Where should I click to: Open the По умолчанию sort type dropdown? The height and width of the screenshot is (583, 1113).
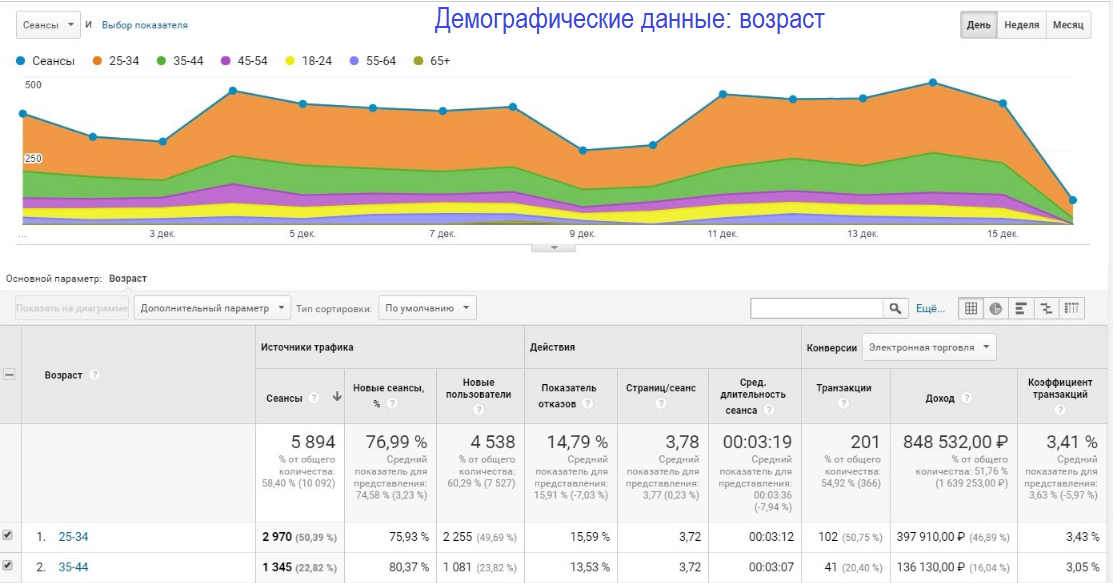click(x=427, y=308)
